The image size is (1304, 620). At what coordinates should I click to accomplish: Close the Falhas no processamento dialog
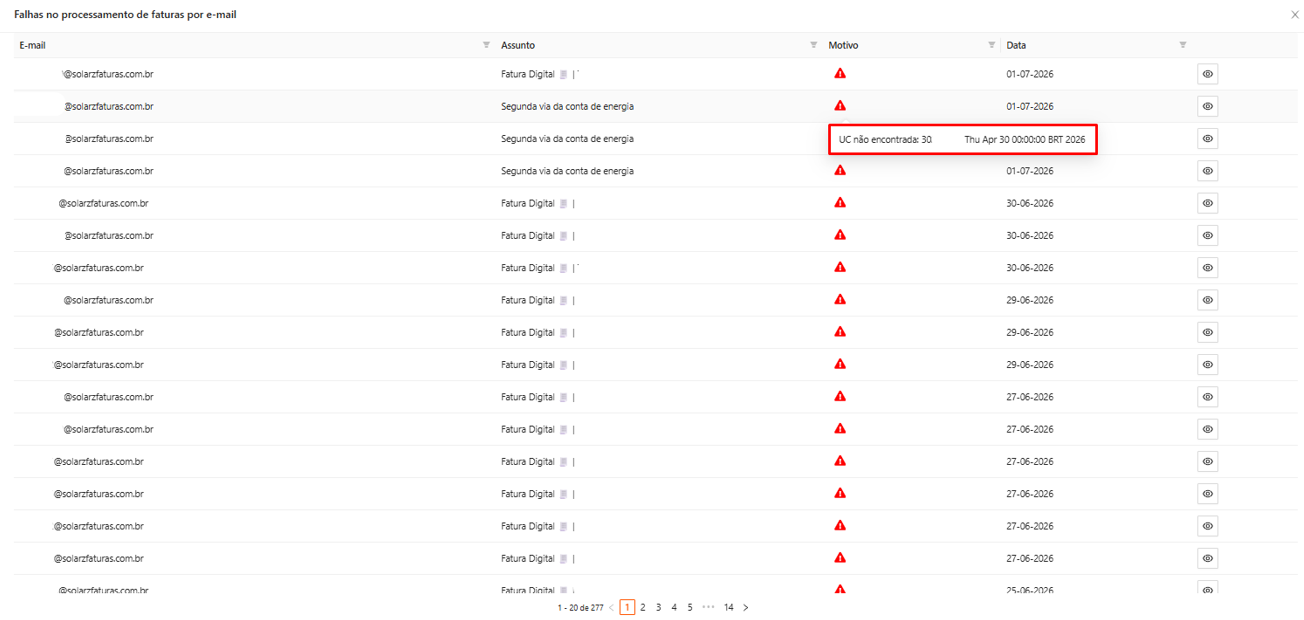[1295, 15]
